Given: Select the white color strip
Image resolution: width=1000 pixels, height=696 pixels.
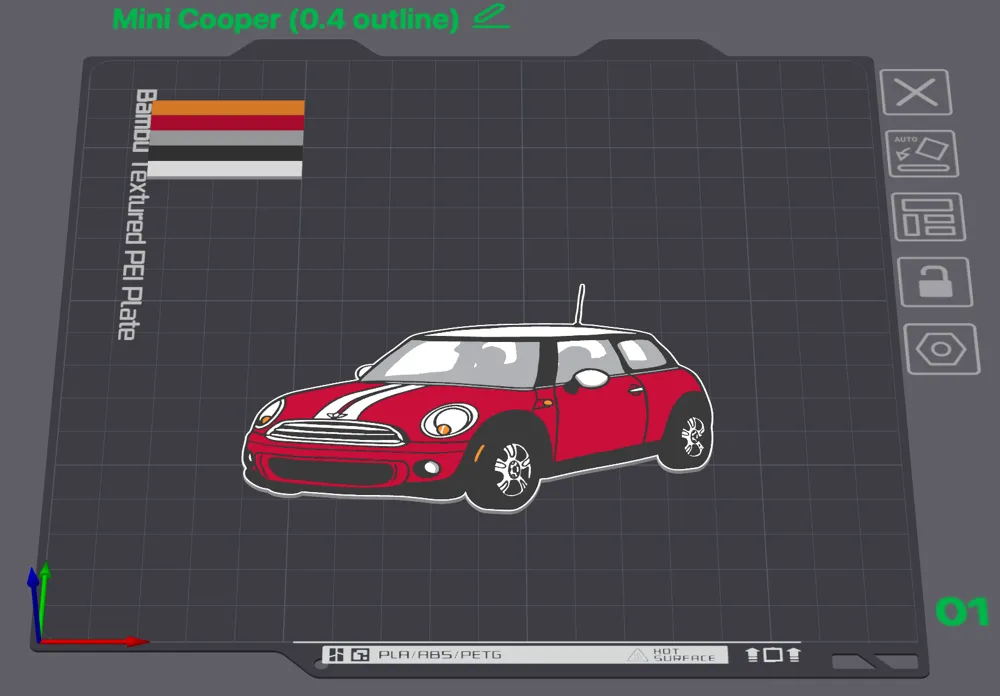Looking at the screenshot, I should point(224,169).
